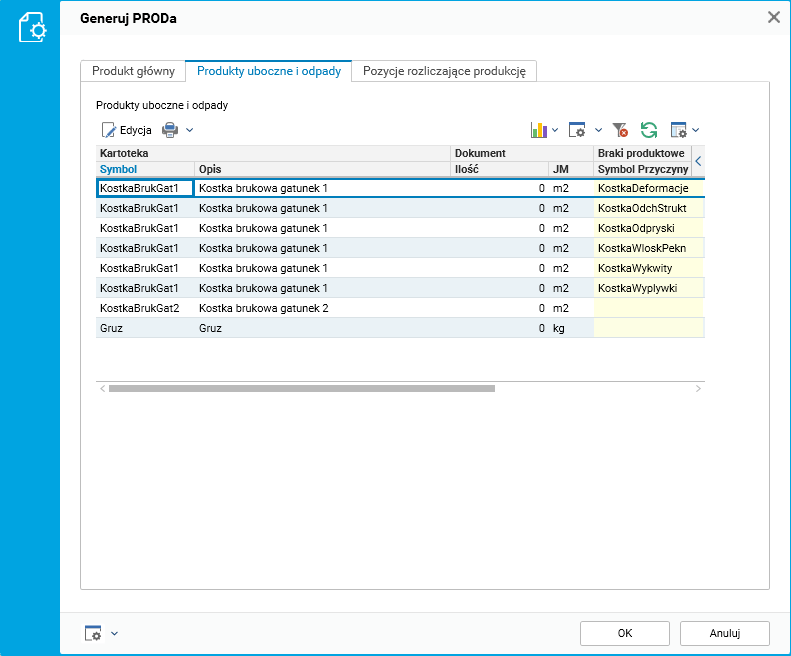Collapse the side panel with the blue chevron
This screenshot has height=656, width=791.
(x=698, y=160)
